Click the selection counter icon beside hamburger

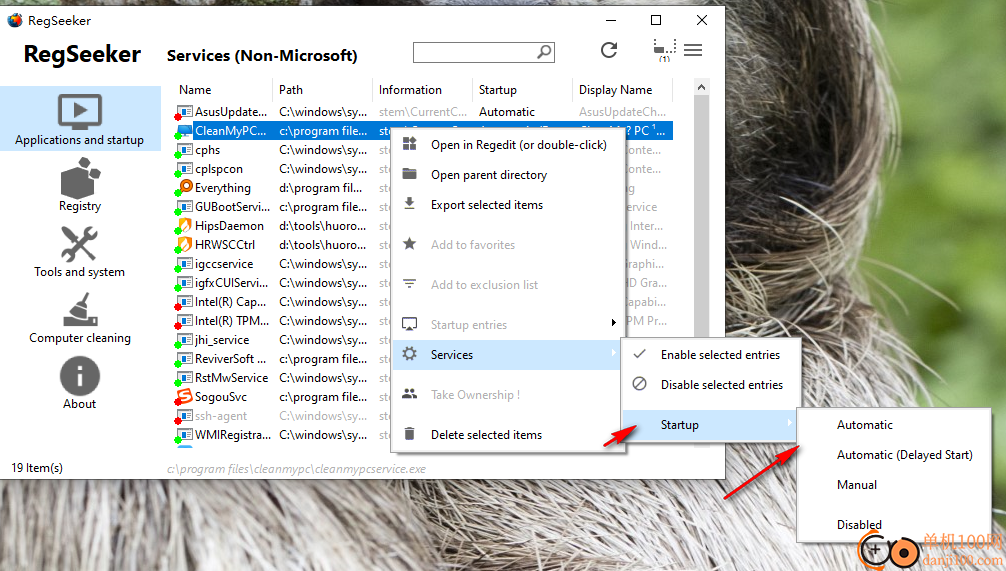coord(664,50)
